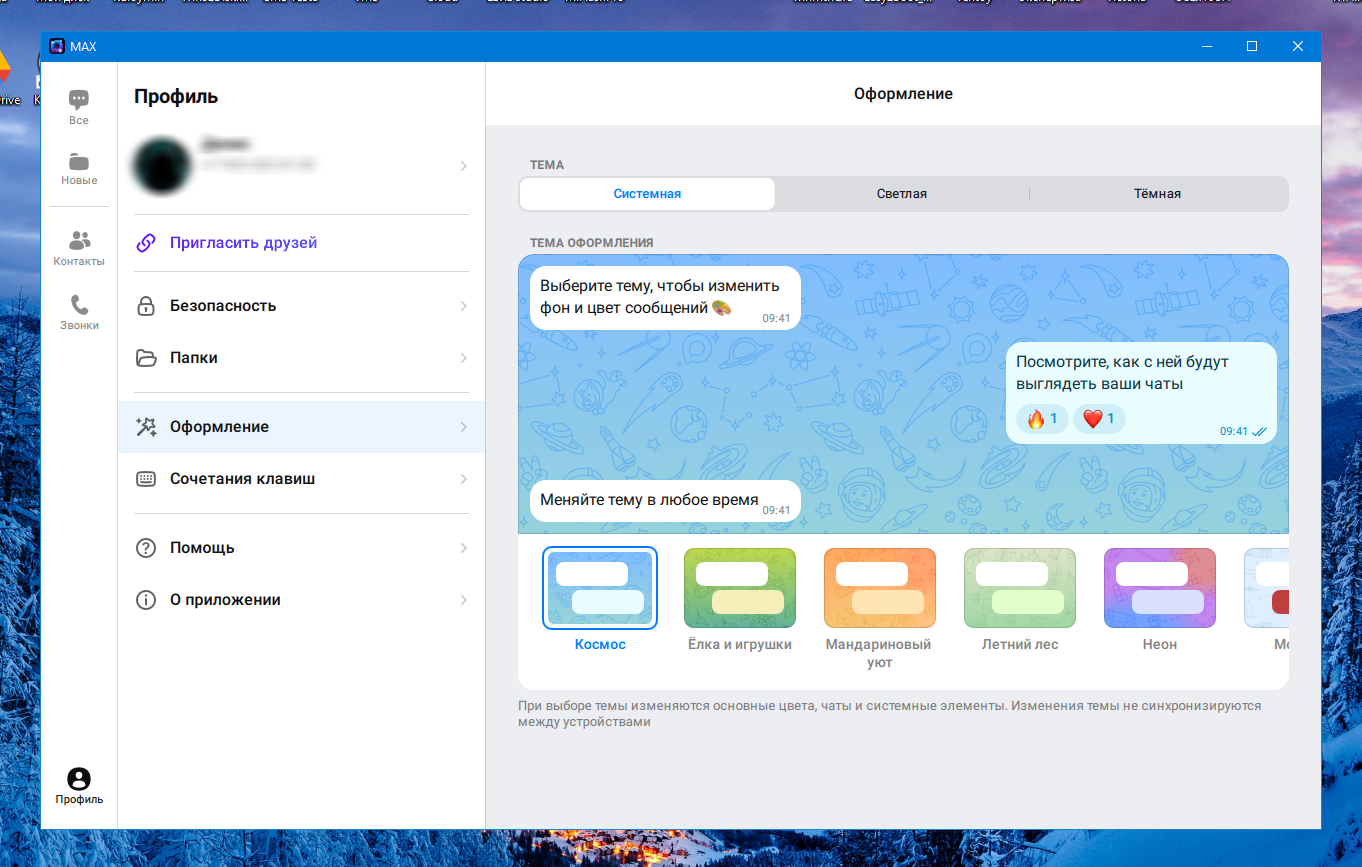This screenshot has height=867, width=1362.
Task: Click the chevron next to О приложении
Action: (x=463, y=600)
